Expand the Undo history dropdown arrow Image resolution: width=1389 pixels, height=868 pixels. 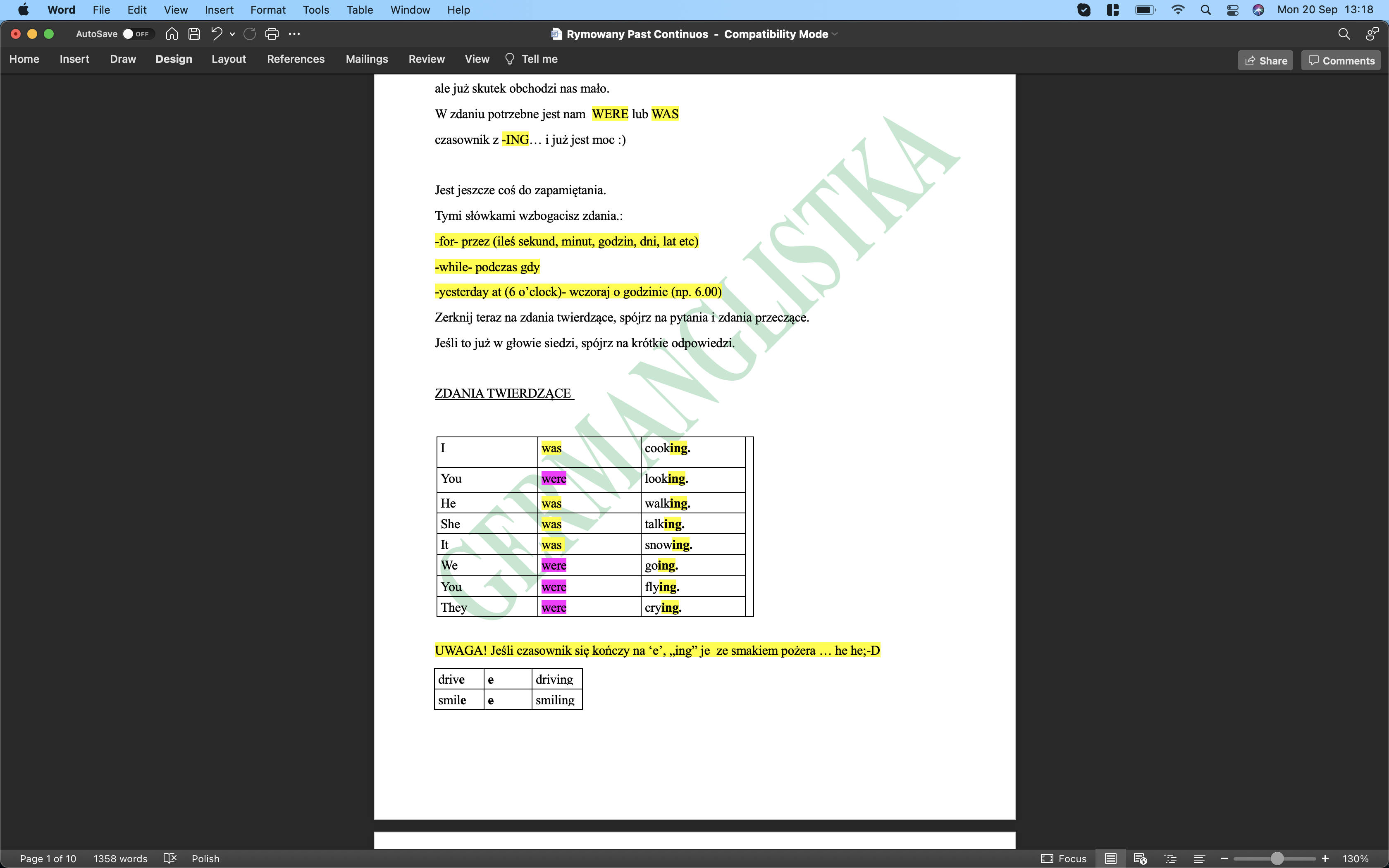(232, 34)
